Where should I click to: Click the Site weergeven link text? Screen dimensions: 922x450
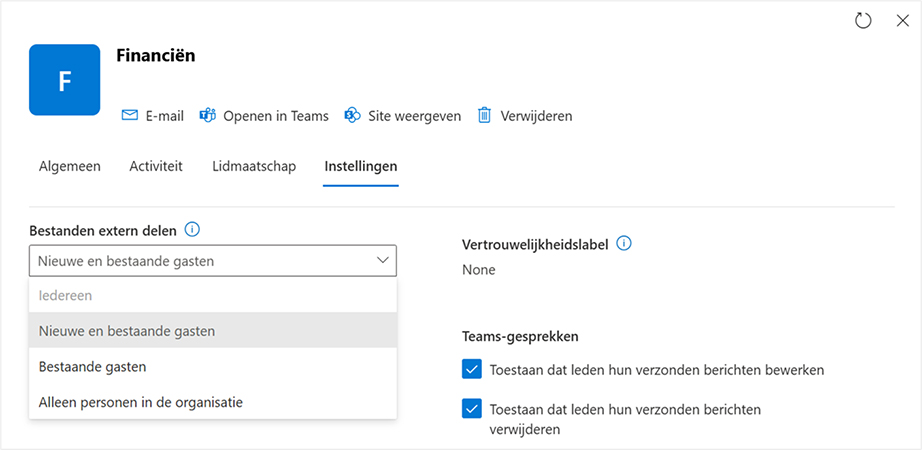click(413, 116)
